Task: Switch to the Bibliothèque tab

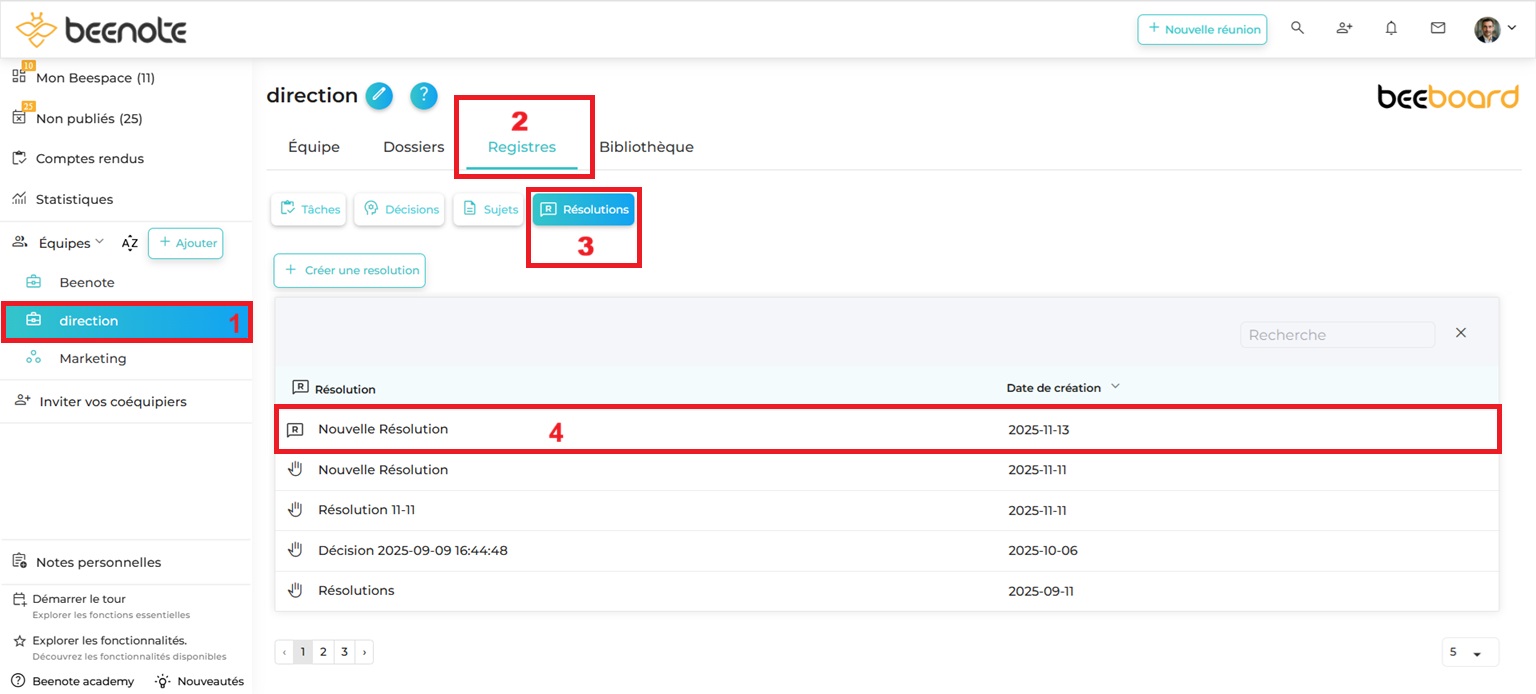Action: [x=646, y=147]
